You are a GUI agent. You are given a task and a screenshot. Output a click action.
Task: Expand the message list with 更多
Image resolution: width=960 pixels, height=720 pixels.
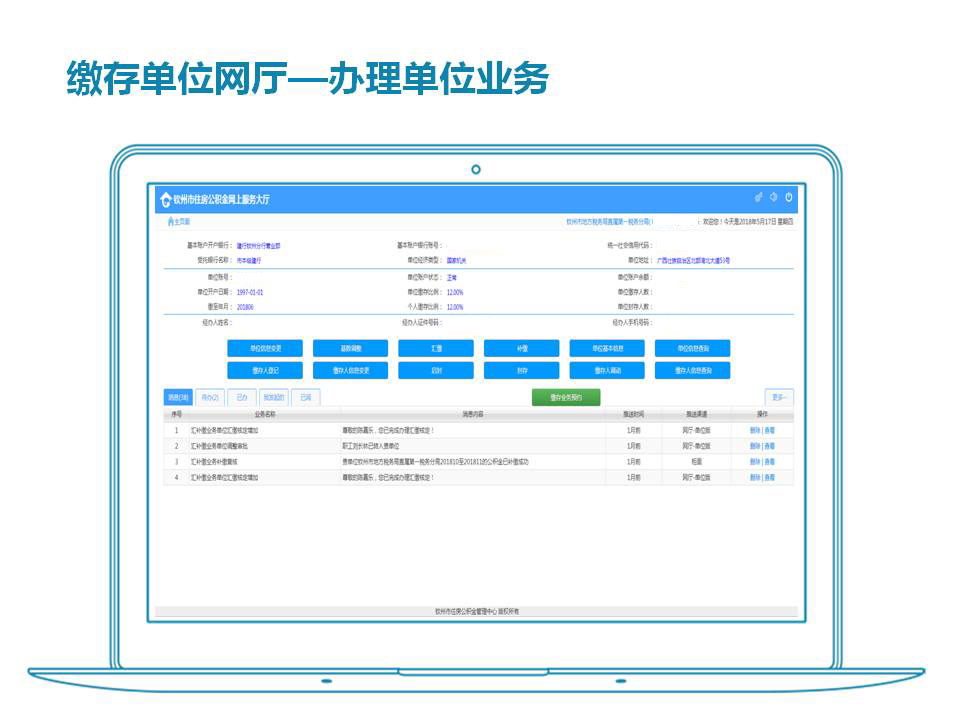[x=778, y=397]
